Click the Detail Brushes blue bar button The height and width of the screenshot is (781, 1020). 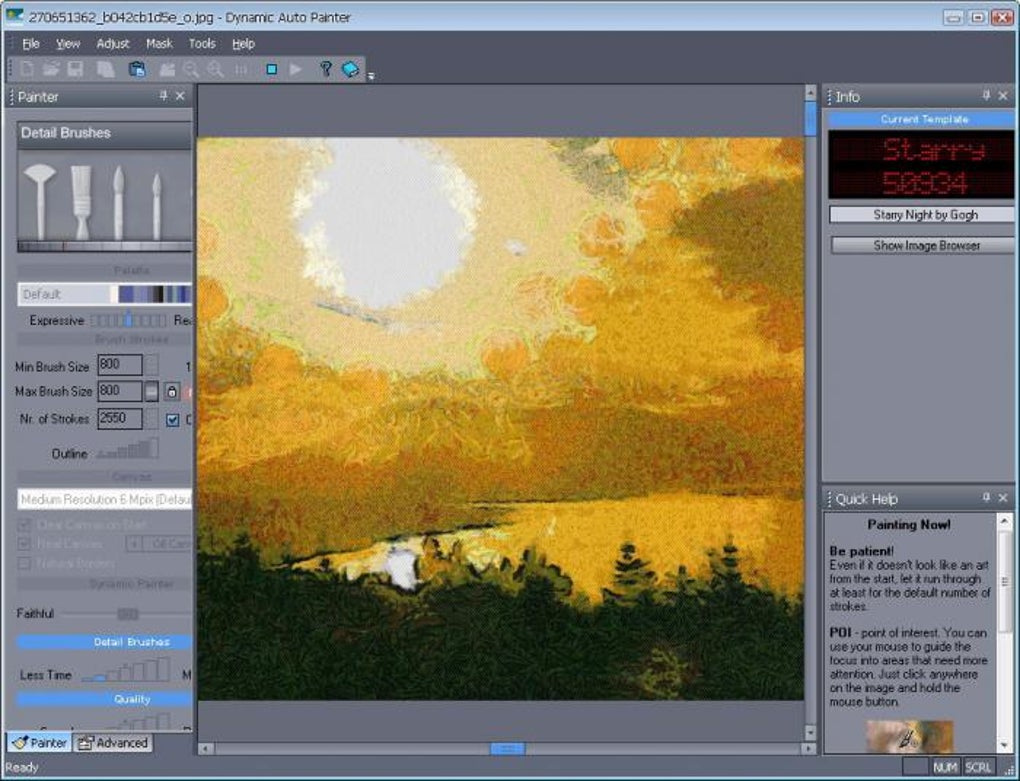pos(105,642)
